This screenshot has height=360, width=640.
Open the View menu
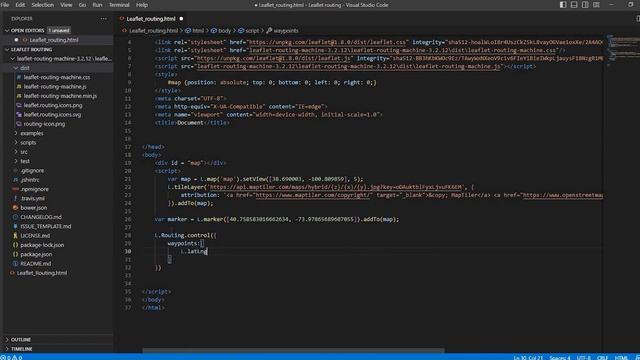tap(66, 5)
